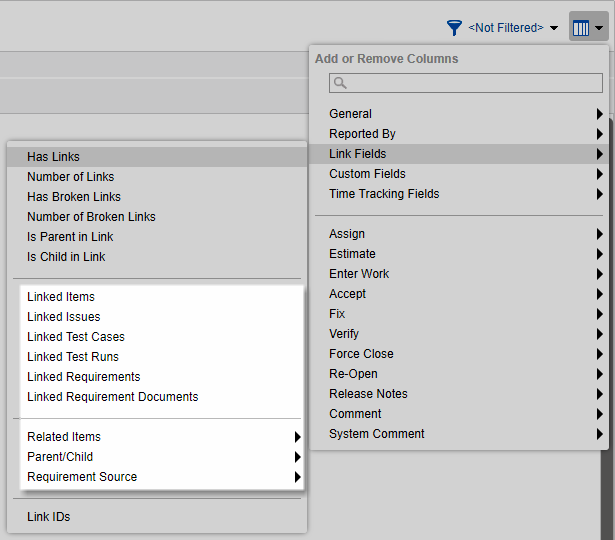The width and height of the screenshot is (615, 540).
Task: Expand the Reported By submenu
Action: pos(362,134)
